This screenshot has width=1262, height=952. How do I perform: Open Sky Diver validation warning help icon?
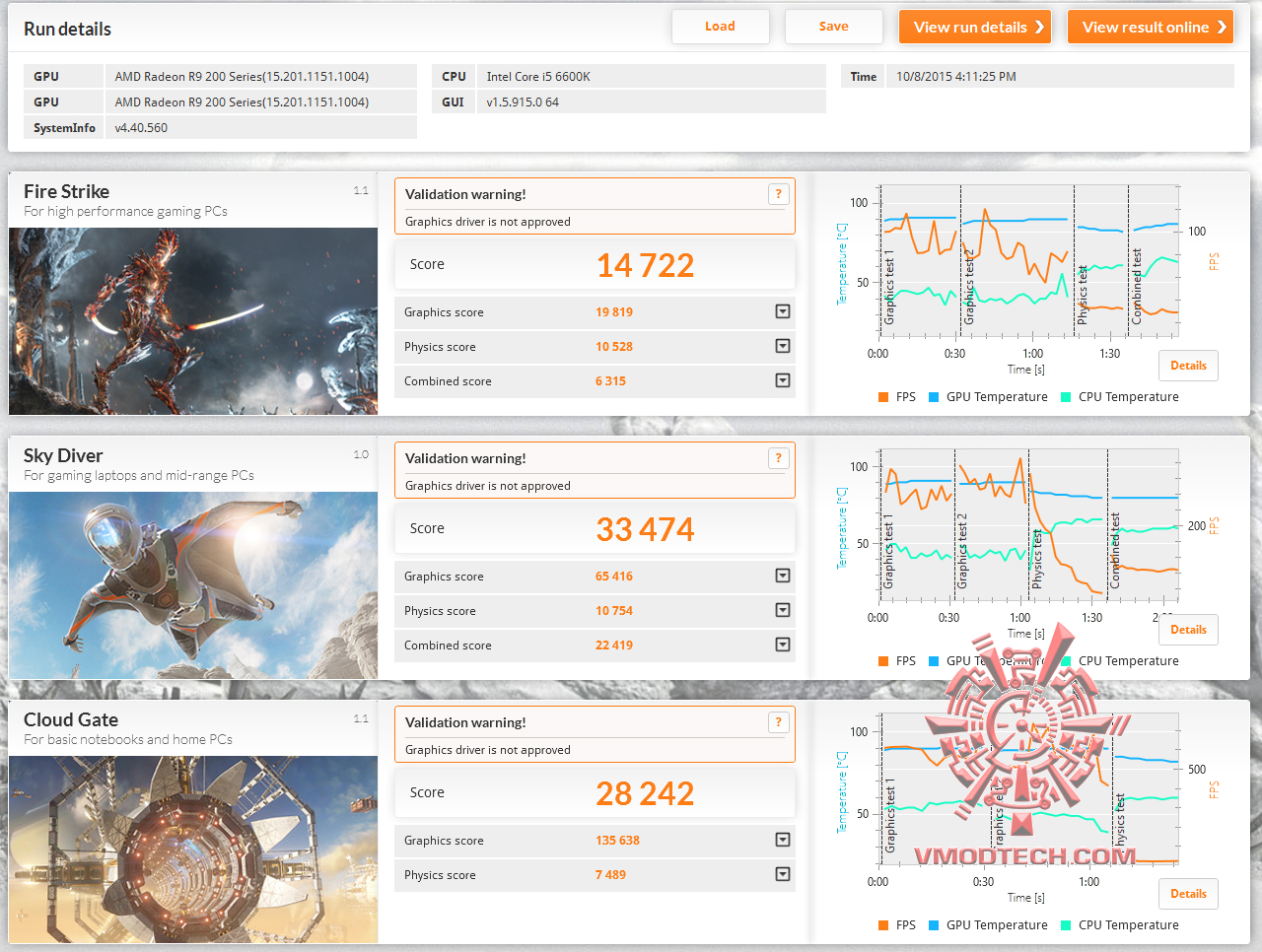(779, 458)
